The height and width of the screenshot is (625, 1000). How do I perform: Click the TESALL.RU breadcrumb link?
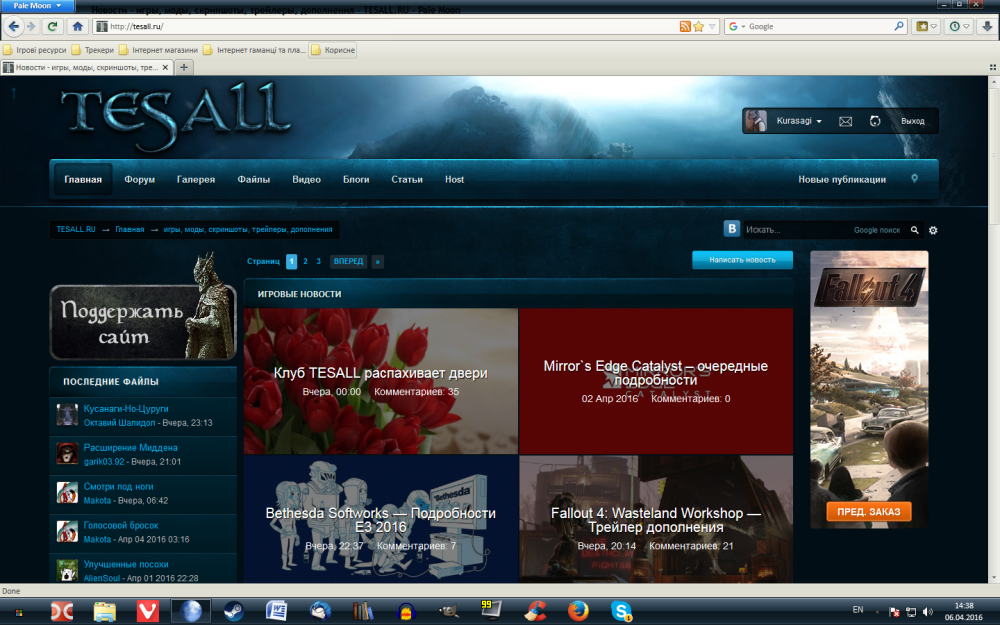[76, 230]
